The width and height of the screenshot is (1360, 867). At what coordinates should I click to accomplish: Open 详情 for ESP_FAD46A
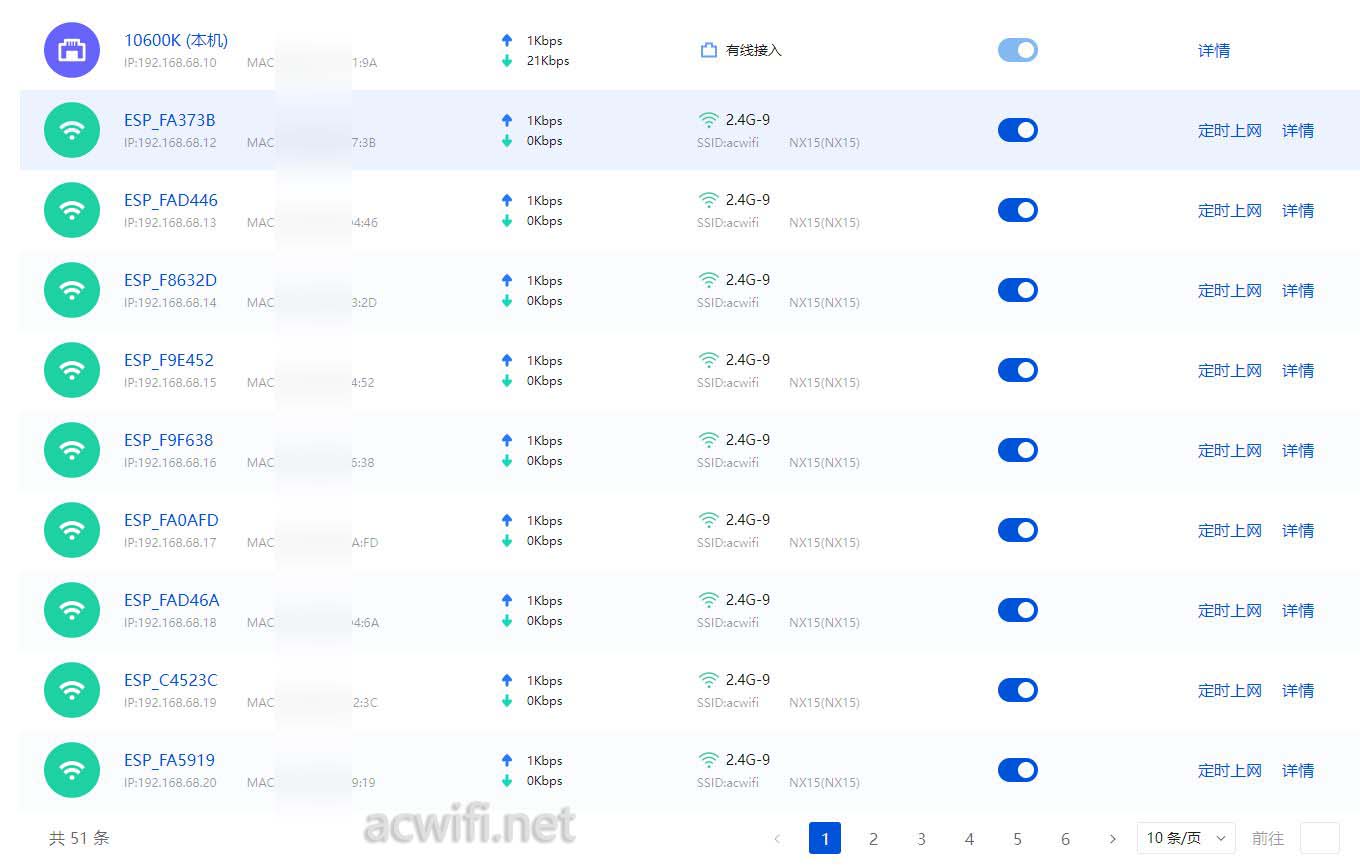tap(1298, 610)
